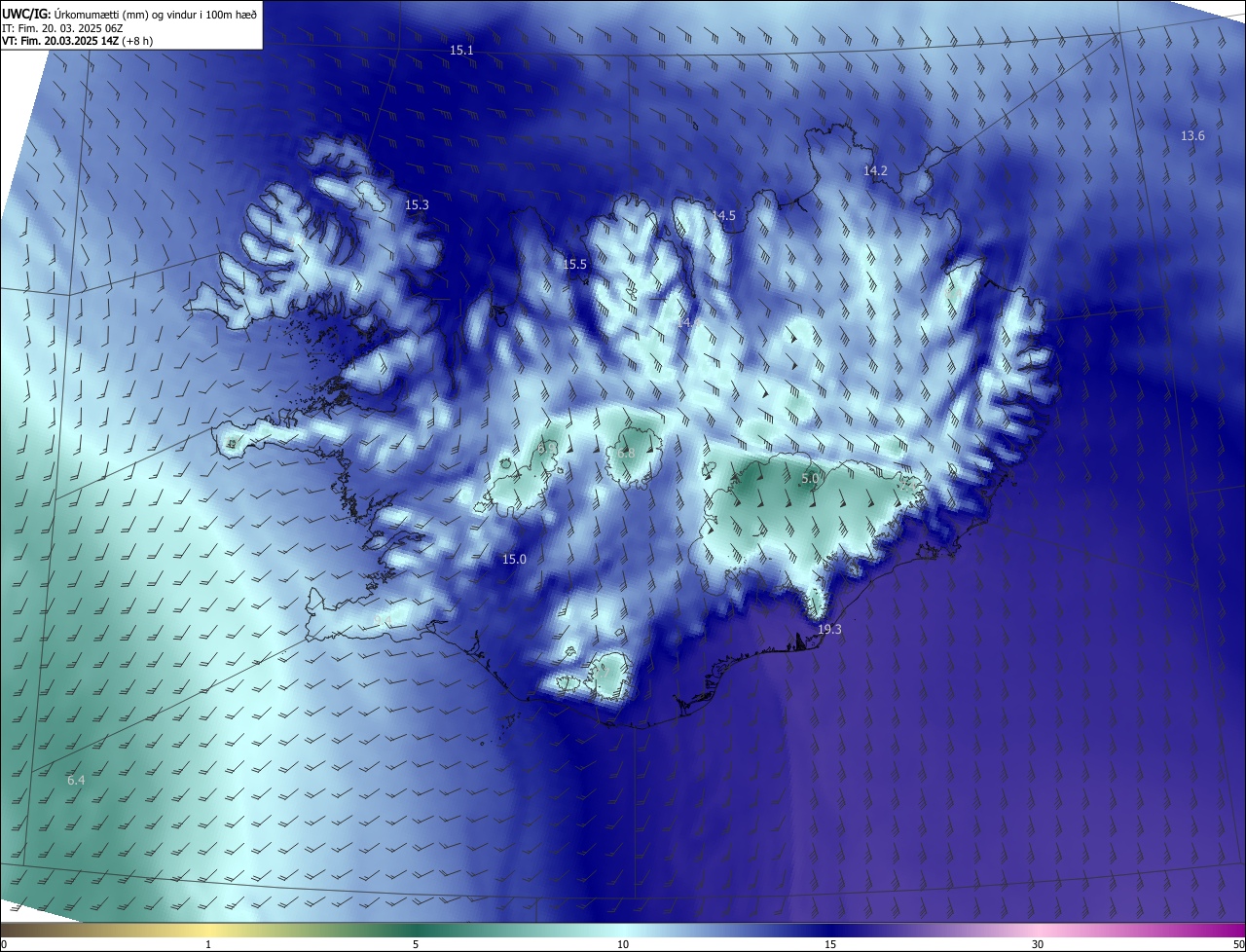Click the colour scale tick label '1'
The image size is (1246, 952).
[x=208, y=944]
